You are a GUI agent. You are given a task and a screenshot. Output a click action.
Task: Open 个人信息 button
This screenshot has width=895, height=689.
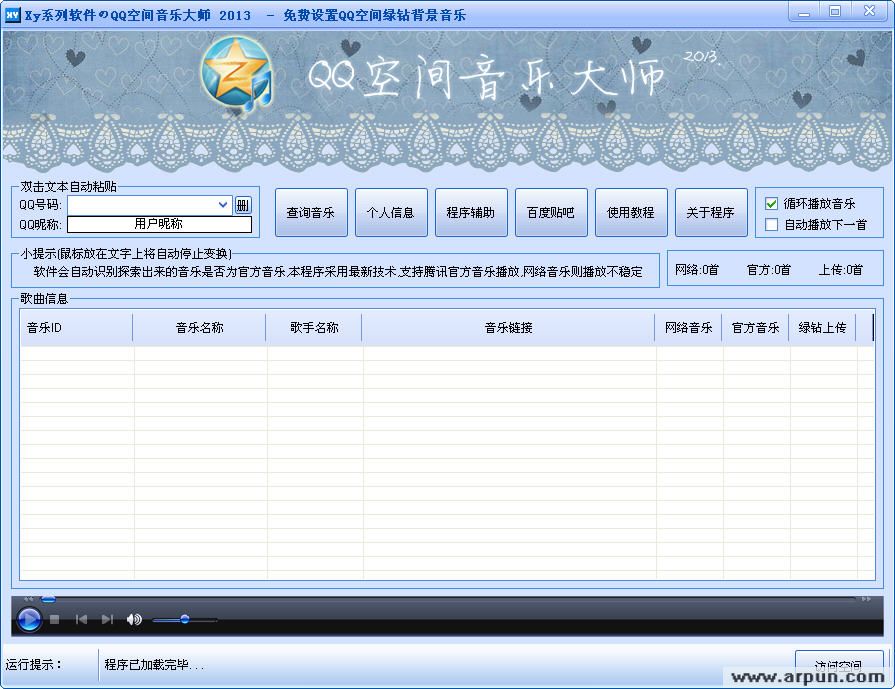391,212
